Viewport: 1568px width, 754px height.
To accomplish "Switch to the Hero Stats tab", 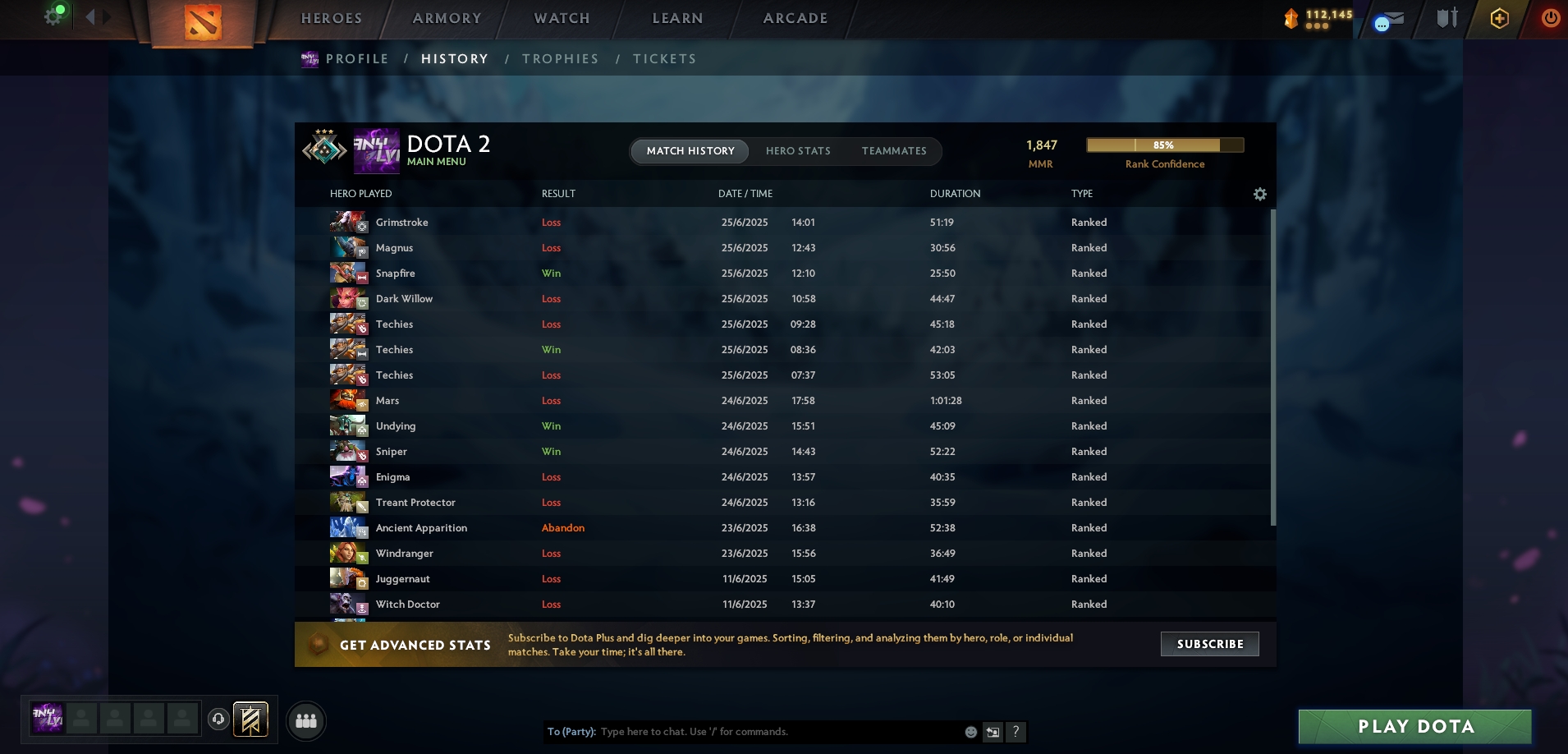I will pyautogui.click(x=798, y=151).
